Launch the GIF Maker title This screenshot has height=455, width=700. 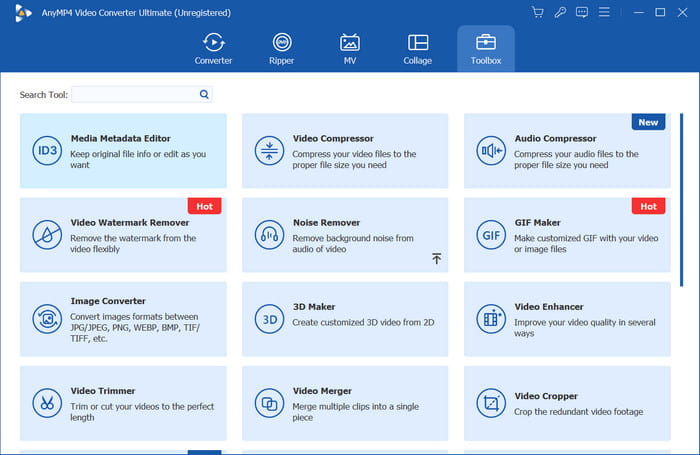click(537, 222)
